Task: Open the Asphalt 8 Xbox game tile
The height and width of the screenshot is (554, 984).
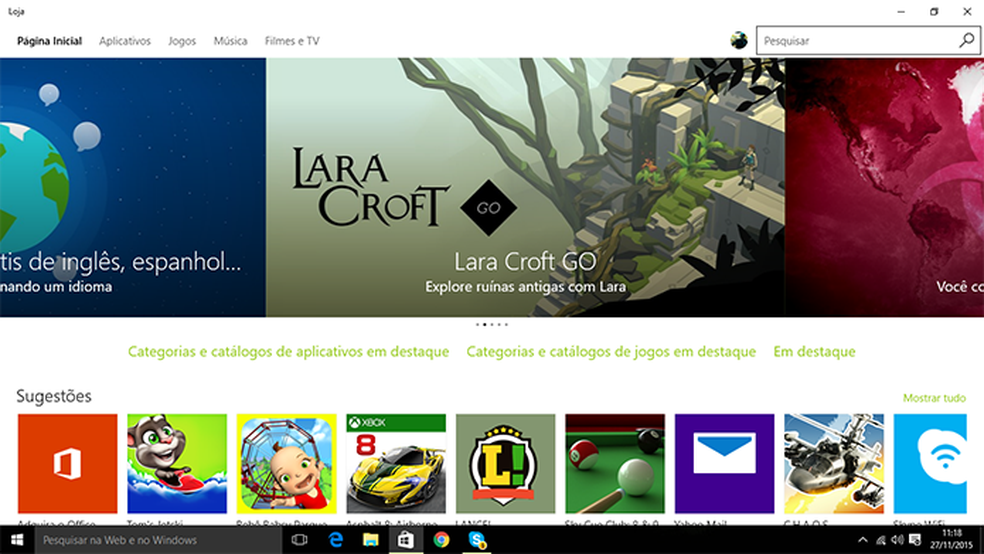Action: tap(396, 464)
